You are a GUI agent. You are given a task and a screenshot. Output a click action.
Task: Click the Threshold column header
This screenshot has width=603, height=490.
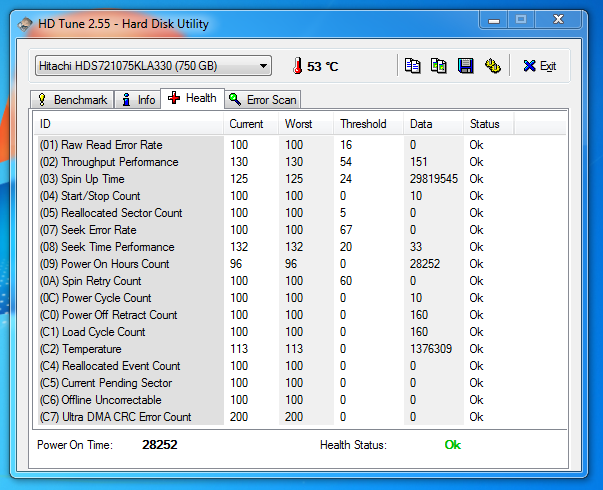(369, 124)
